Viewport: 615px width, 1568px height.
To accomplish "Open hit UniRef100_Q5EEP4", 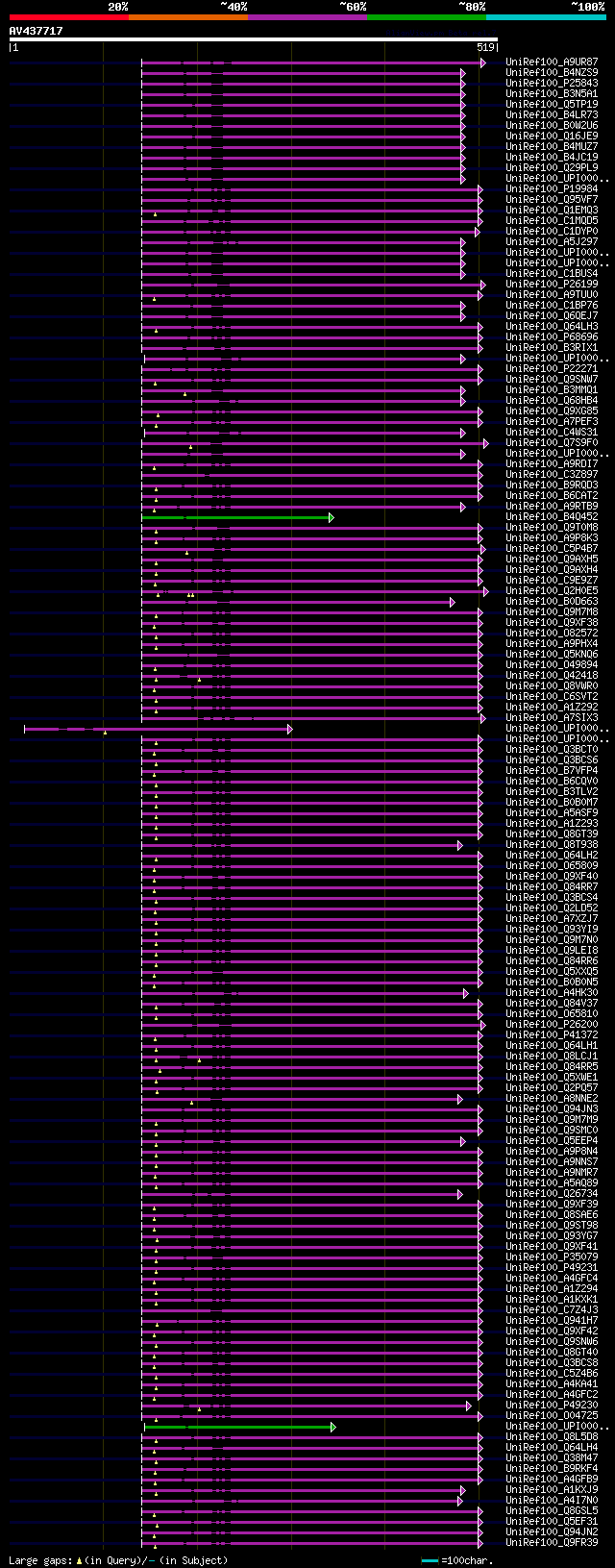I will (x=552, y=1141).
